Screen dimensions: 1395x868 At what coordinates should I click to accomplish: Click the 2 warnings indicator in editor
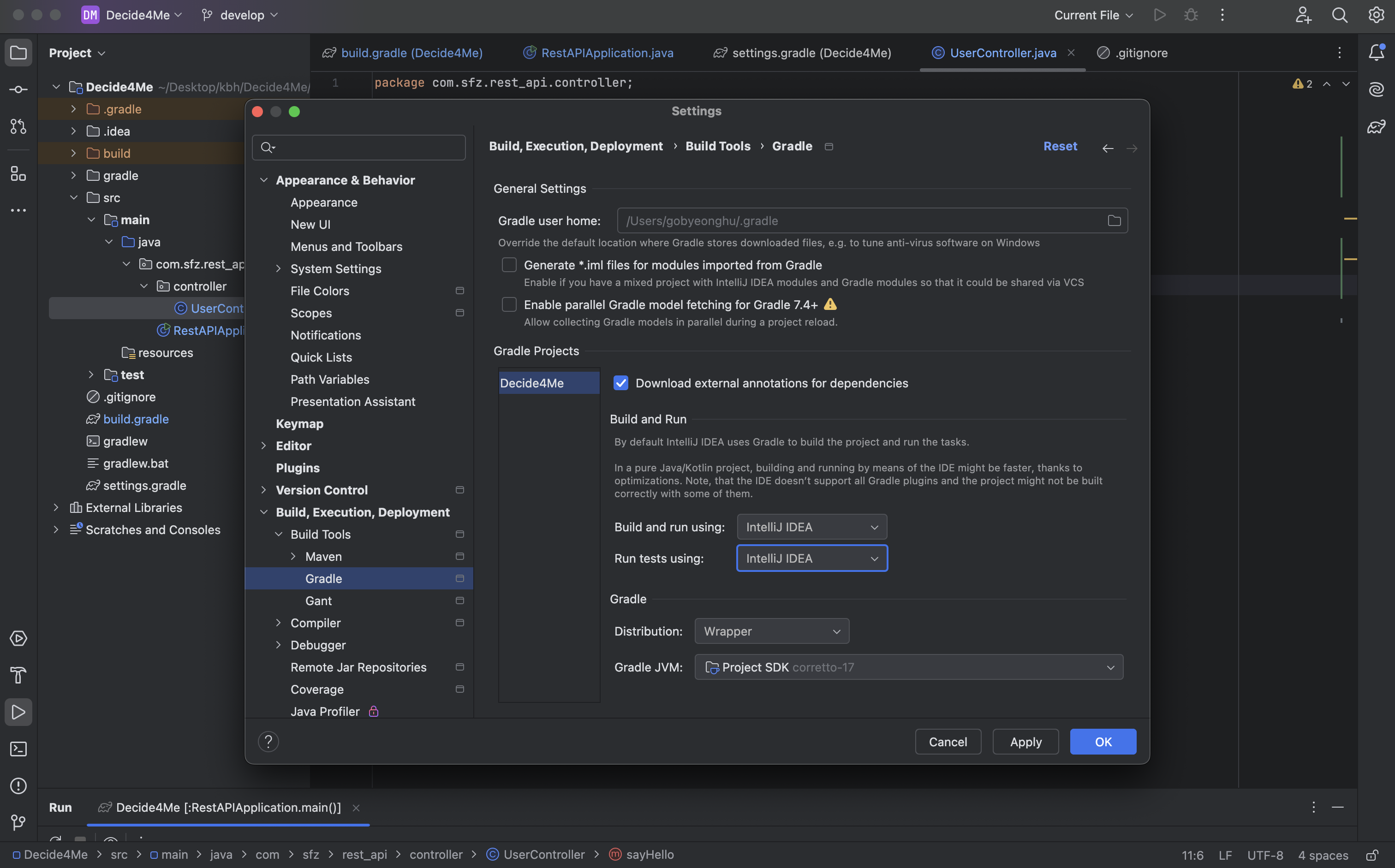coord(1302,84)
